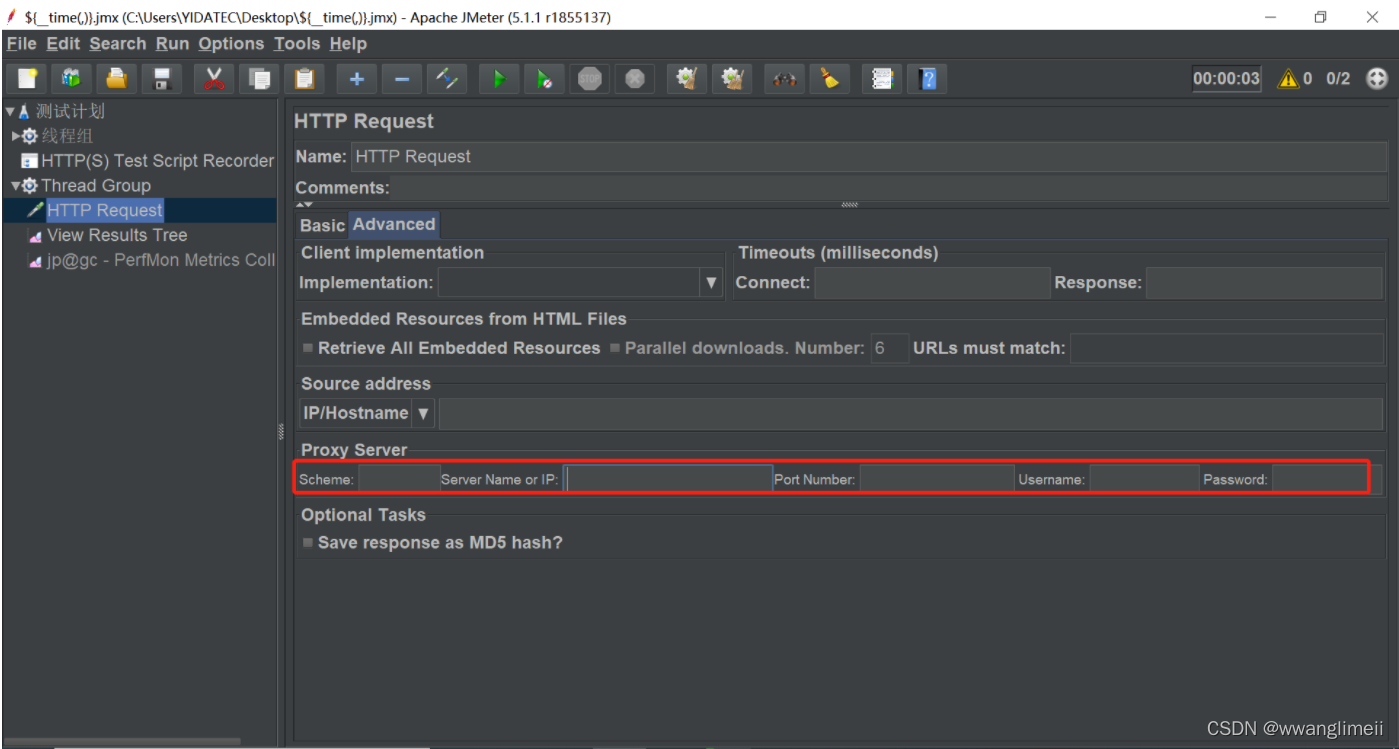
Task: Open the Edit menu
Action: pyautogui.click(x=63, y=44)
